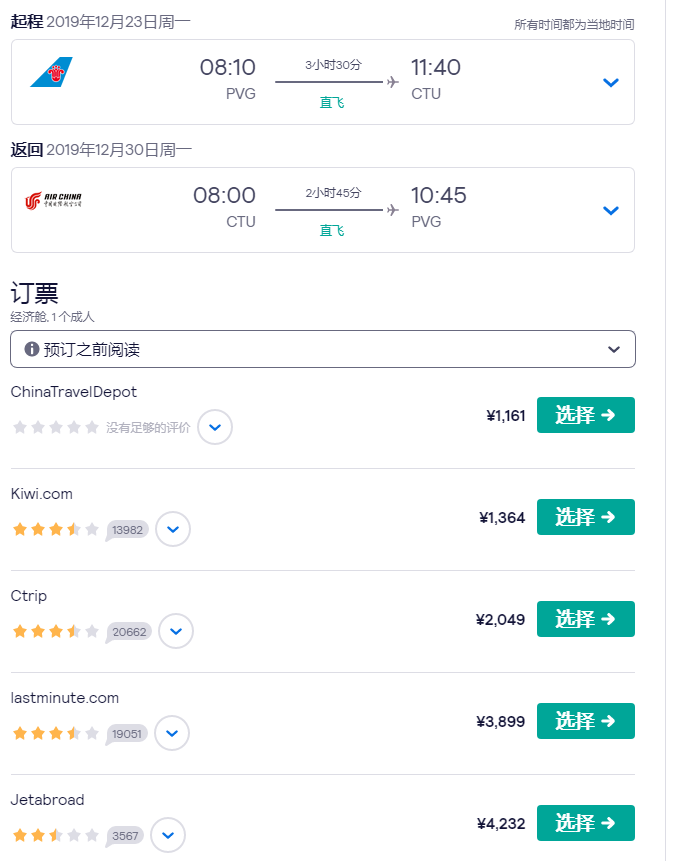Viewport: 674px width, 861px height.
Task: Expand the outbound PVG to CTU flight details
Action: 611,82
